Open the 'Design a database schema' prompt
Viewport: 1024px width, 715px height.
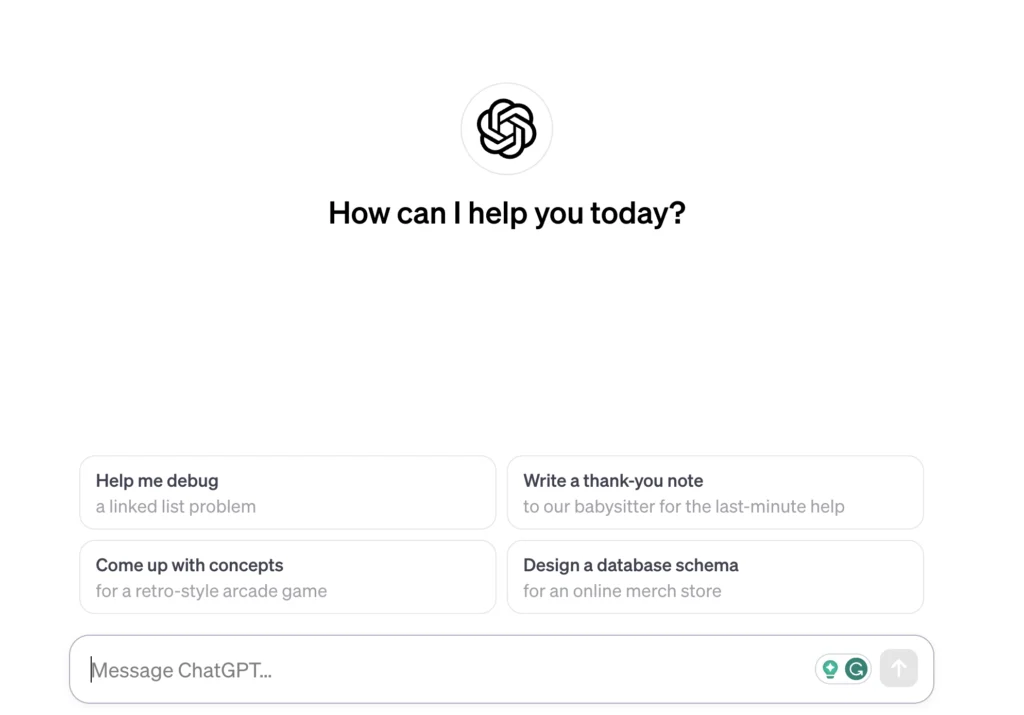tap(715, 577)
